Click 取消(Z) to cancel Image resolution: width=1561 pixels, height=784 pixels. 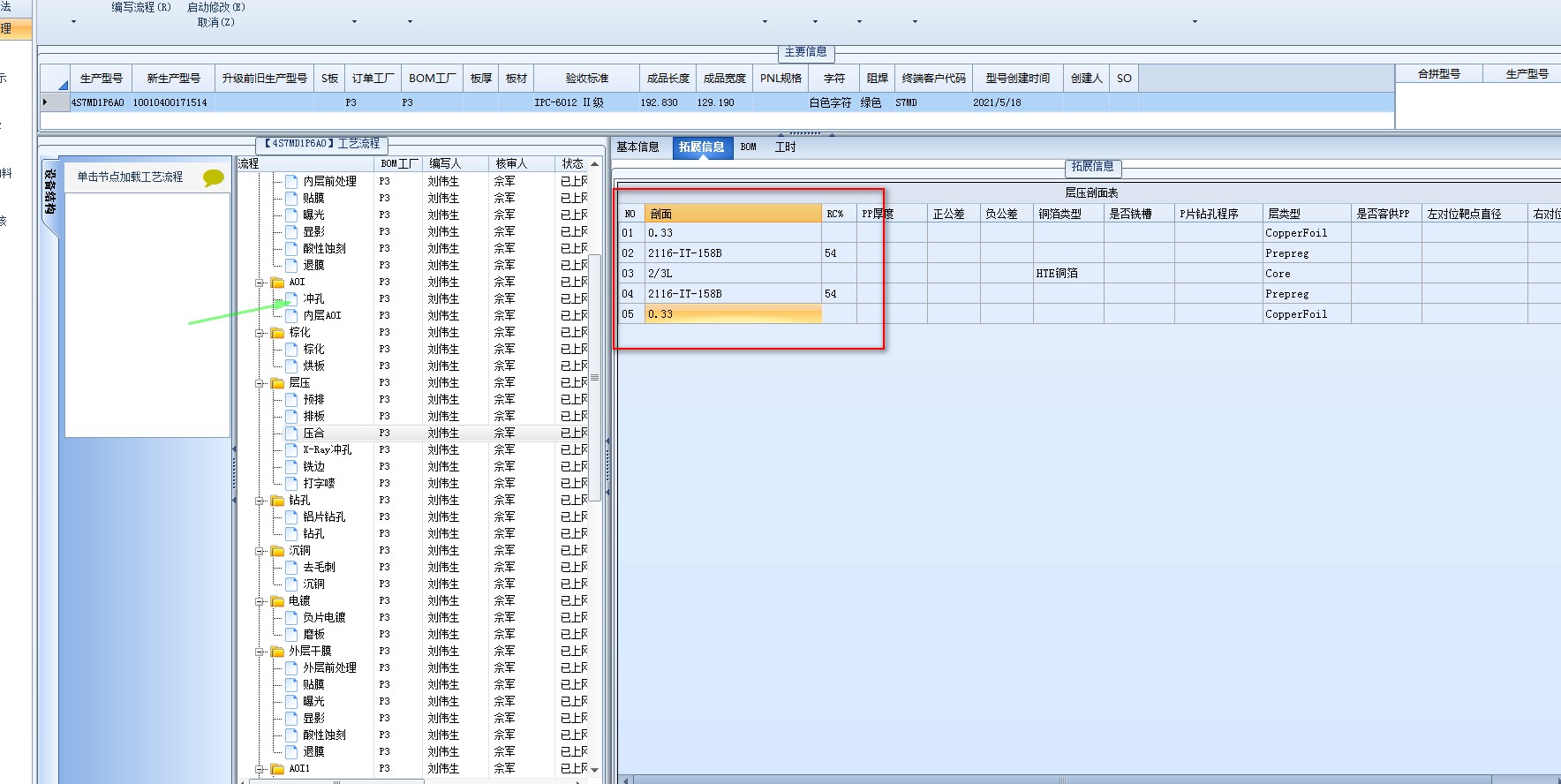click(216, 22)
